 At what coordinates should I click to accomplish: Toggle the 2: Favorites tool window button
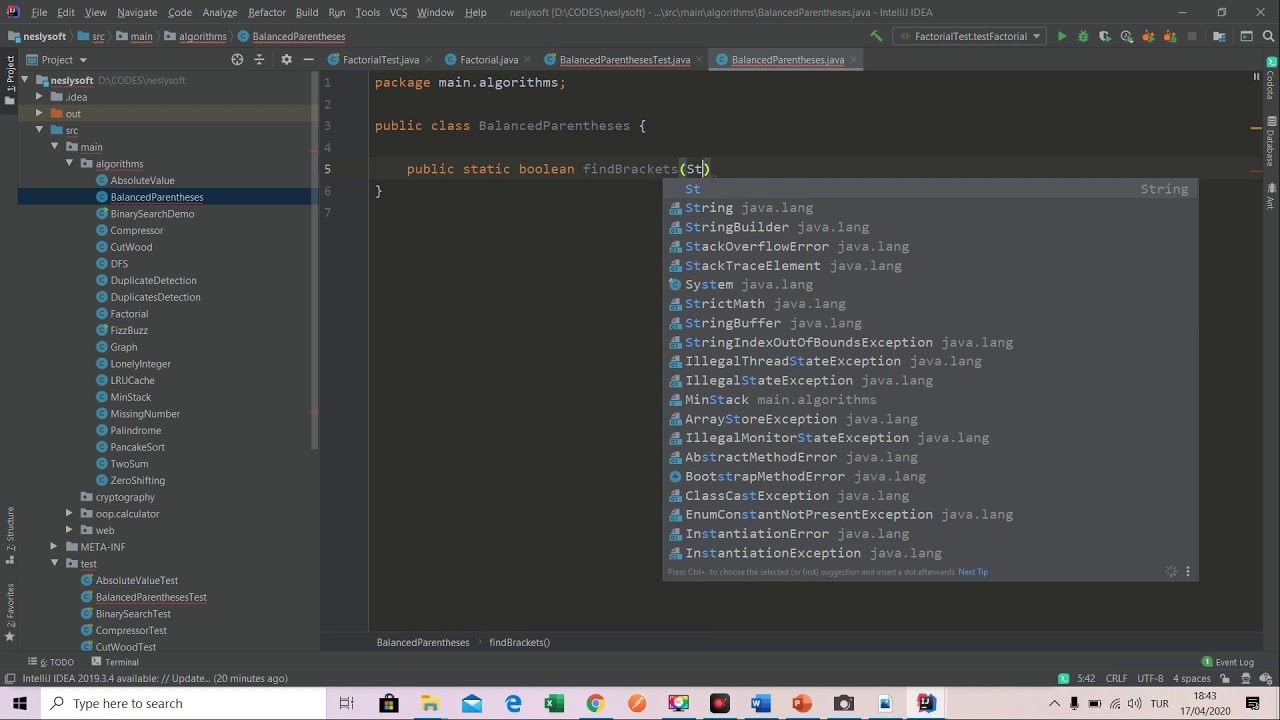(9, 613)
